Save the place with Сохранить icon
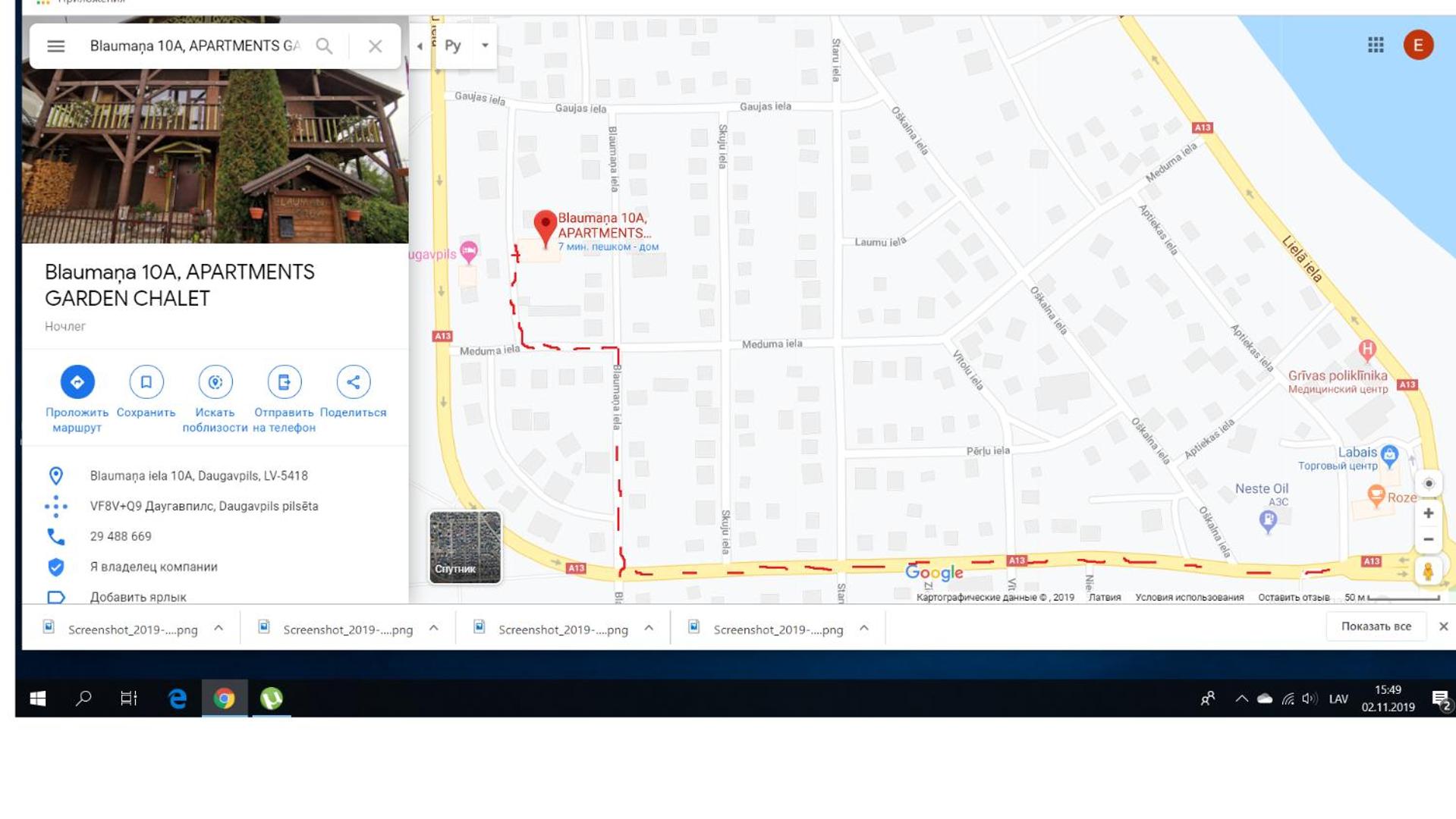 click(146, 382)
